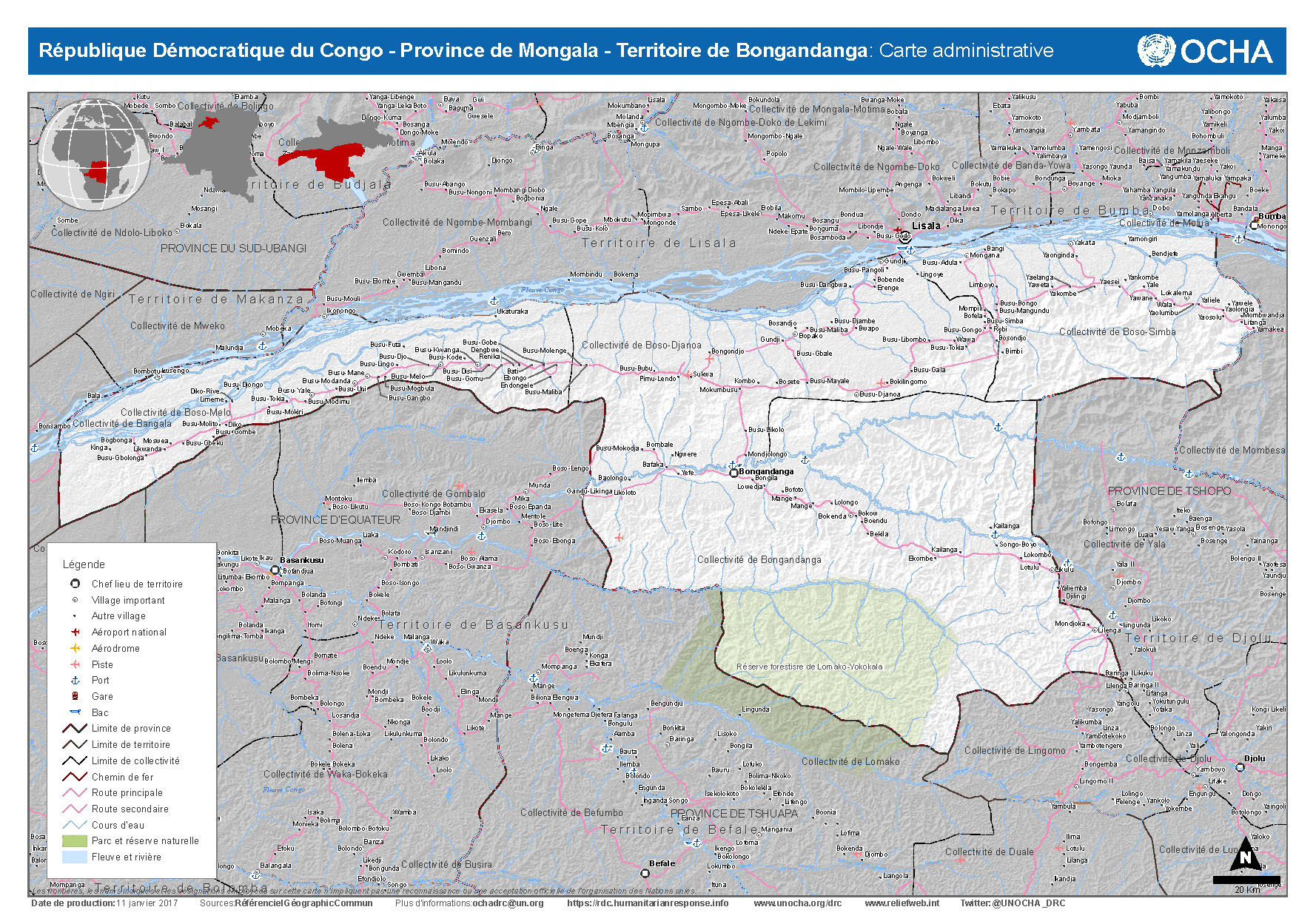Click the Territoire de Makanza label

click(x=216, y=300)
